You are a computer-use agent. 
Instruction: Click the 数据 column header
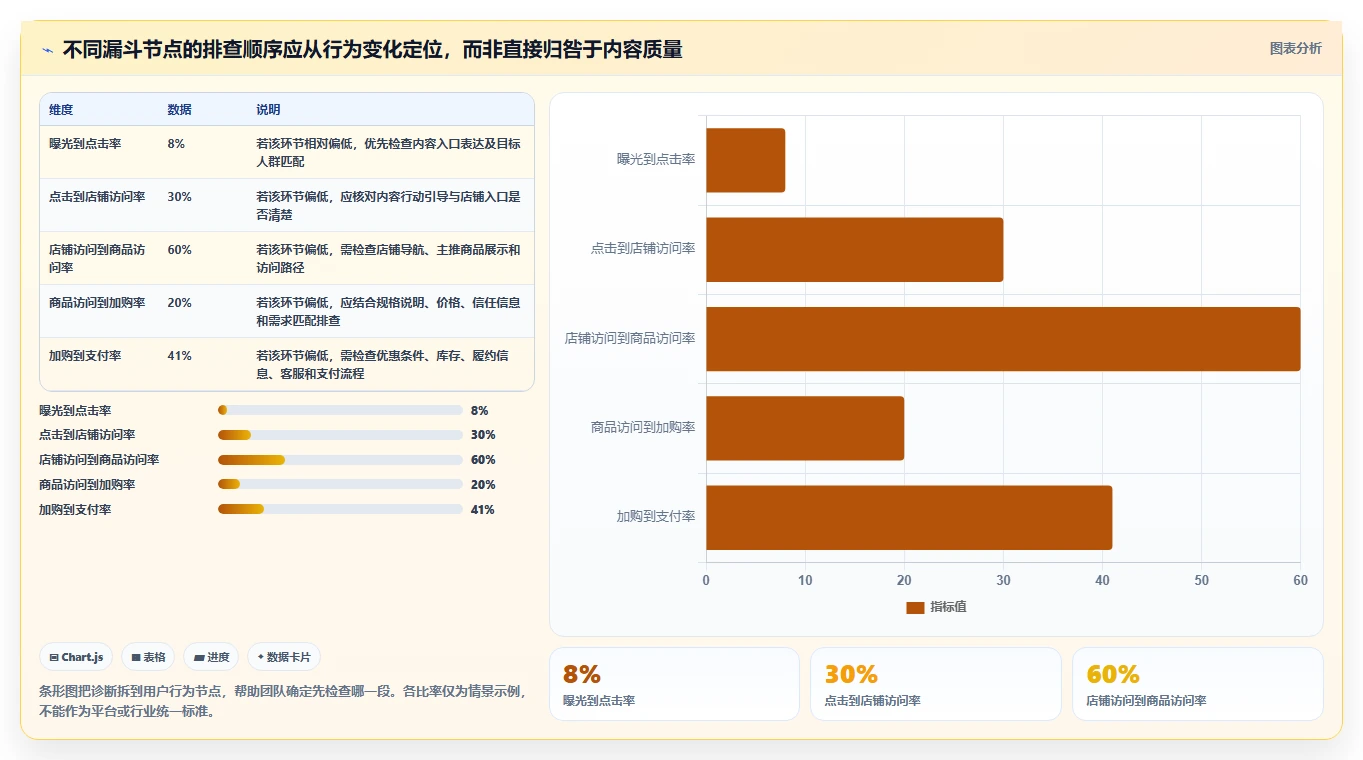[179, 110]
